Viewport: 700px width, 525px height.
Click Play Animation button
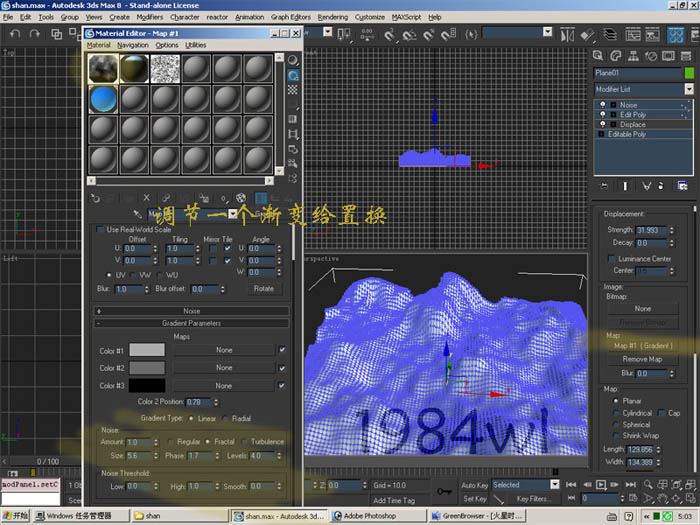coord(601,484)
